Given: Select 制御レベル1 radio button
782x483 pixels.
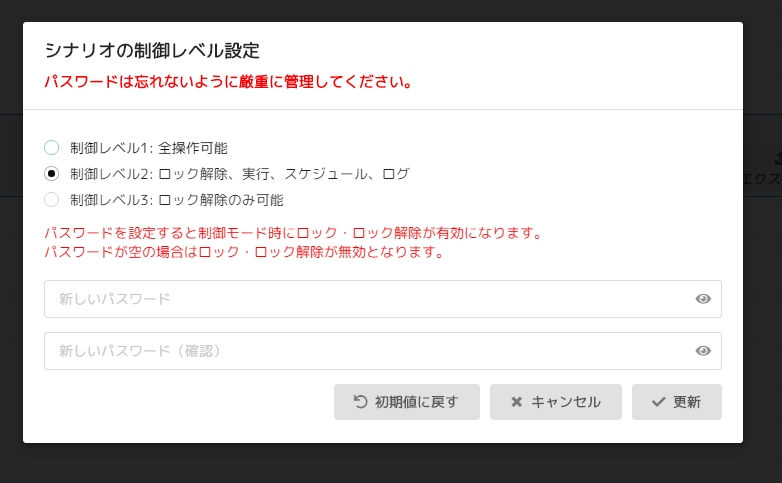Looking at the screenshot, I should [x=52, y=148].
